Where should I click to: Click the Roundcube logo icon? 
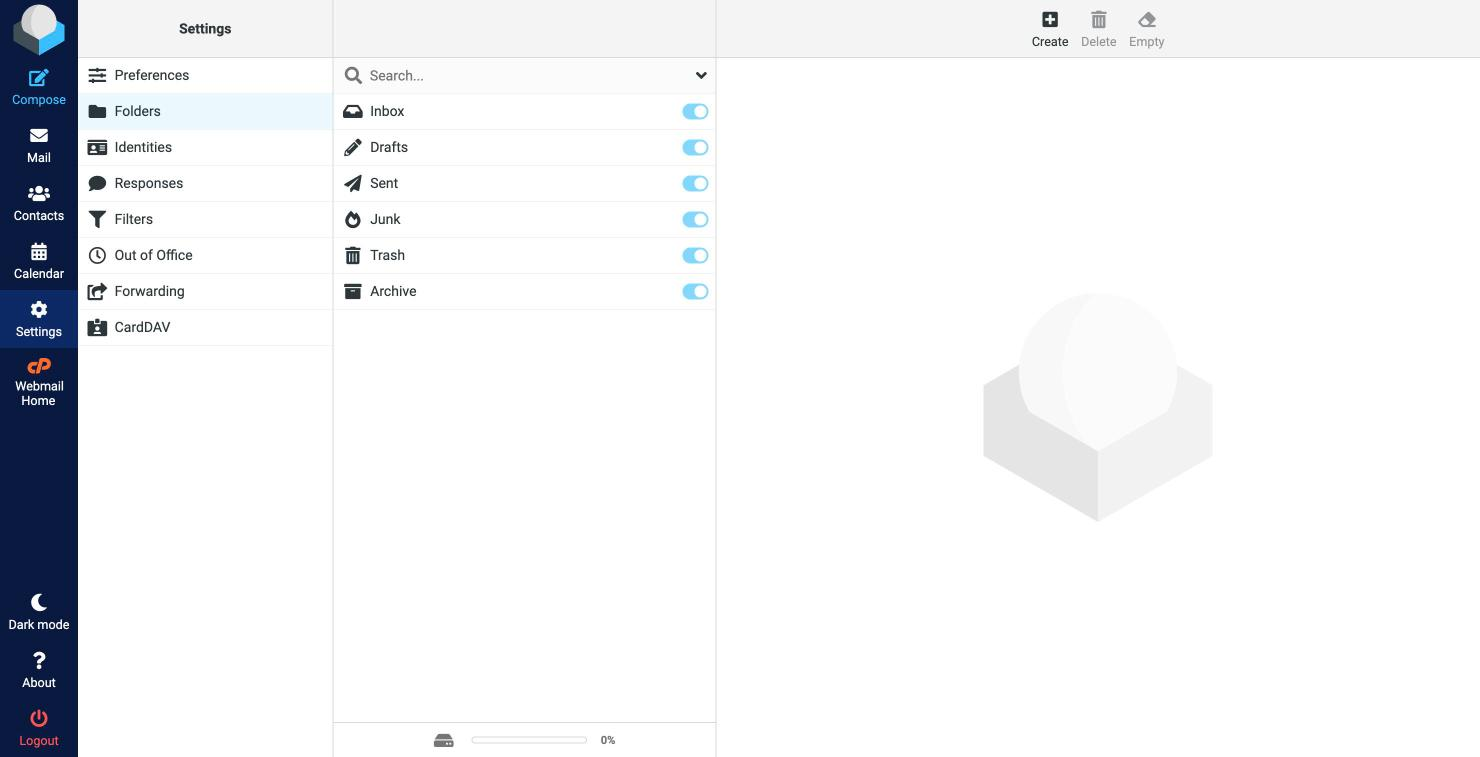tap(39, 29)
